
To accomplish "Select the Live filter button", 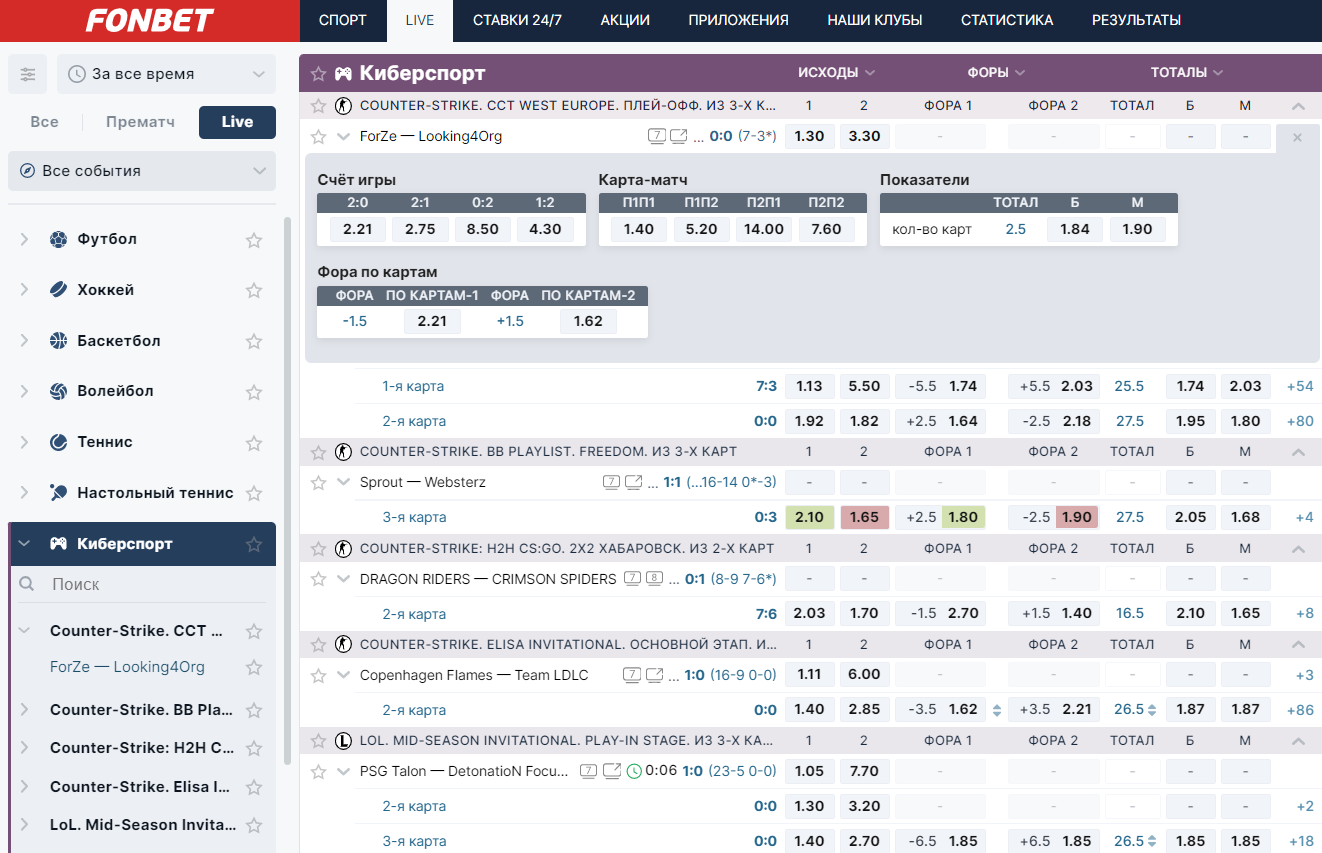I will 237,122.
